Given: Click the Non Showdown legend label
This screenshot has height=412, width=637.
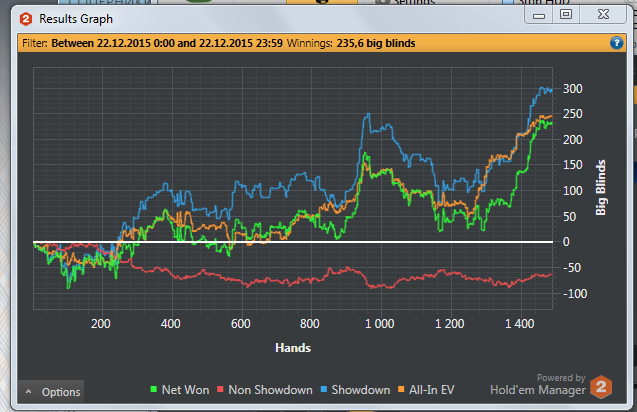Looking at the screenshot, I should (270, 390).
